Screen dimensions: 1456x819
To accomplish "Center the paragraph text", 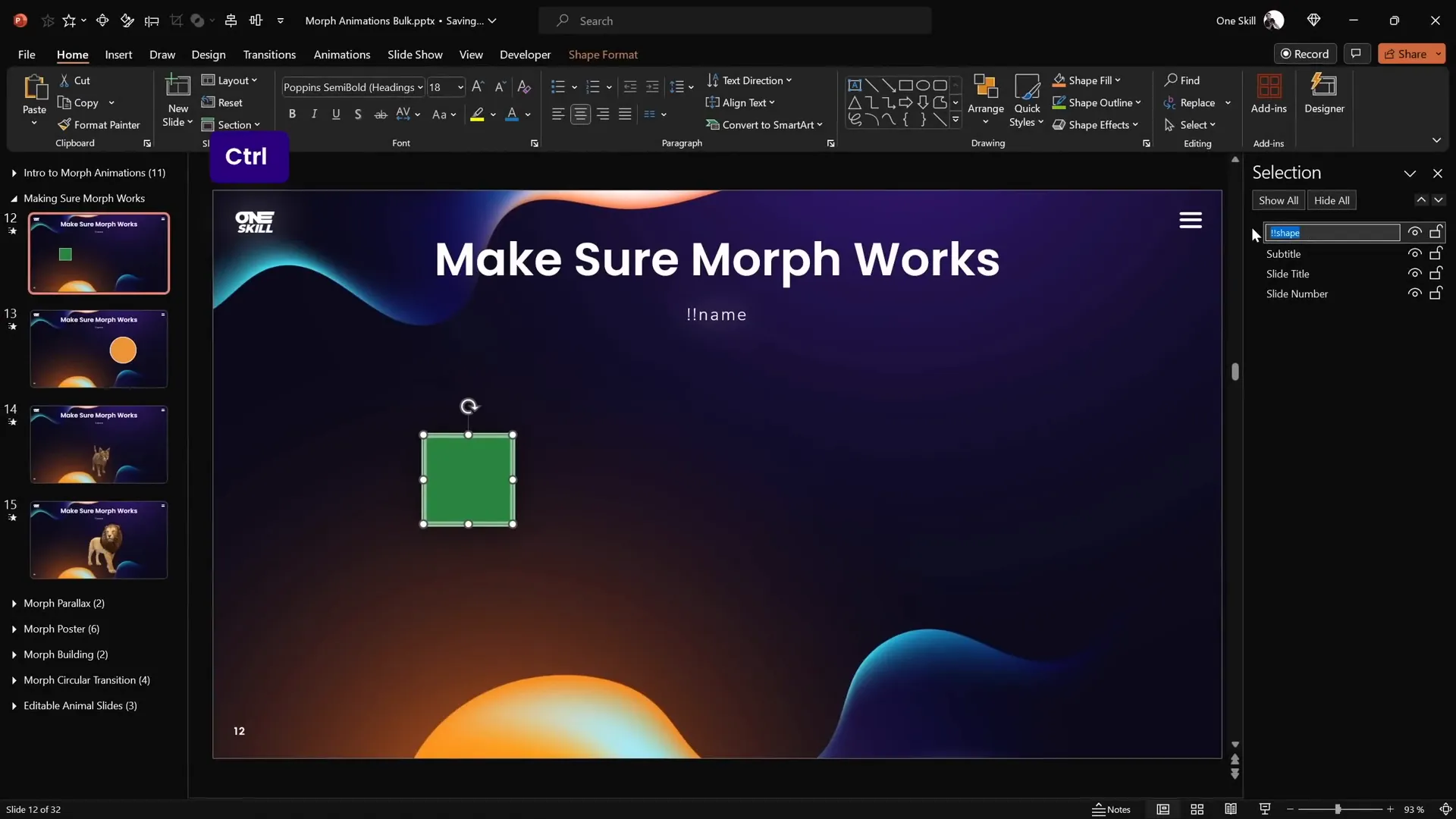I will pos(581,115).
